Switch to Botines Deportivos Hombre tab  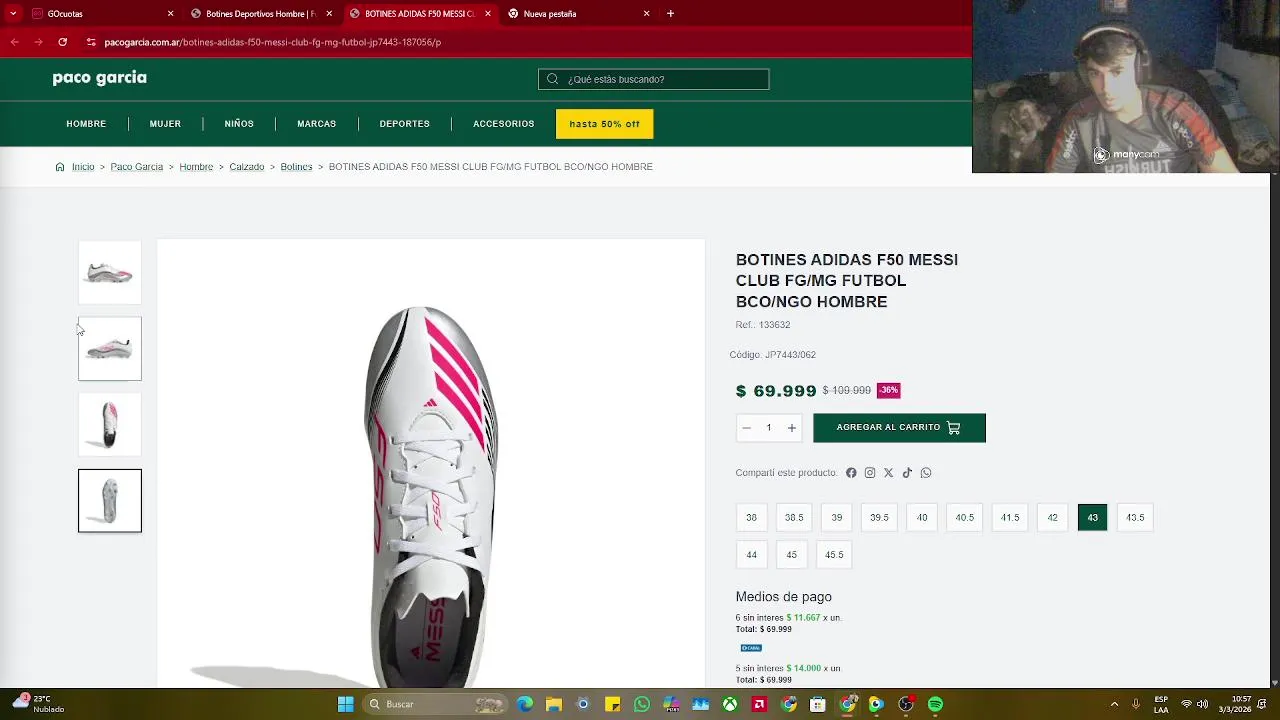(260, 14)
